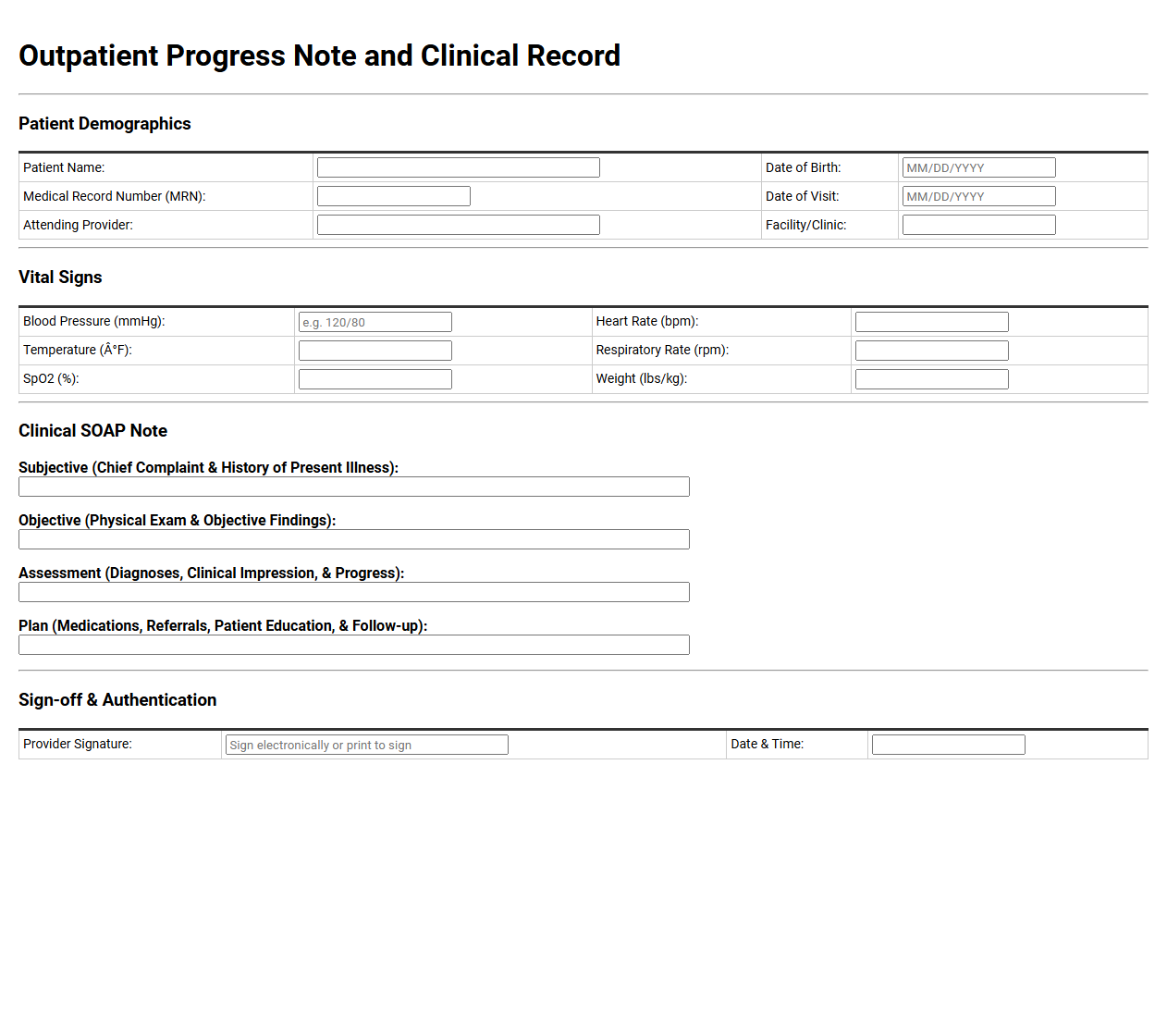1167x1036 pixels.
Task: Click the Assessment section label
Action: (x=211, y=573)
